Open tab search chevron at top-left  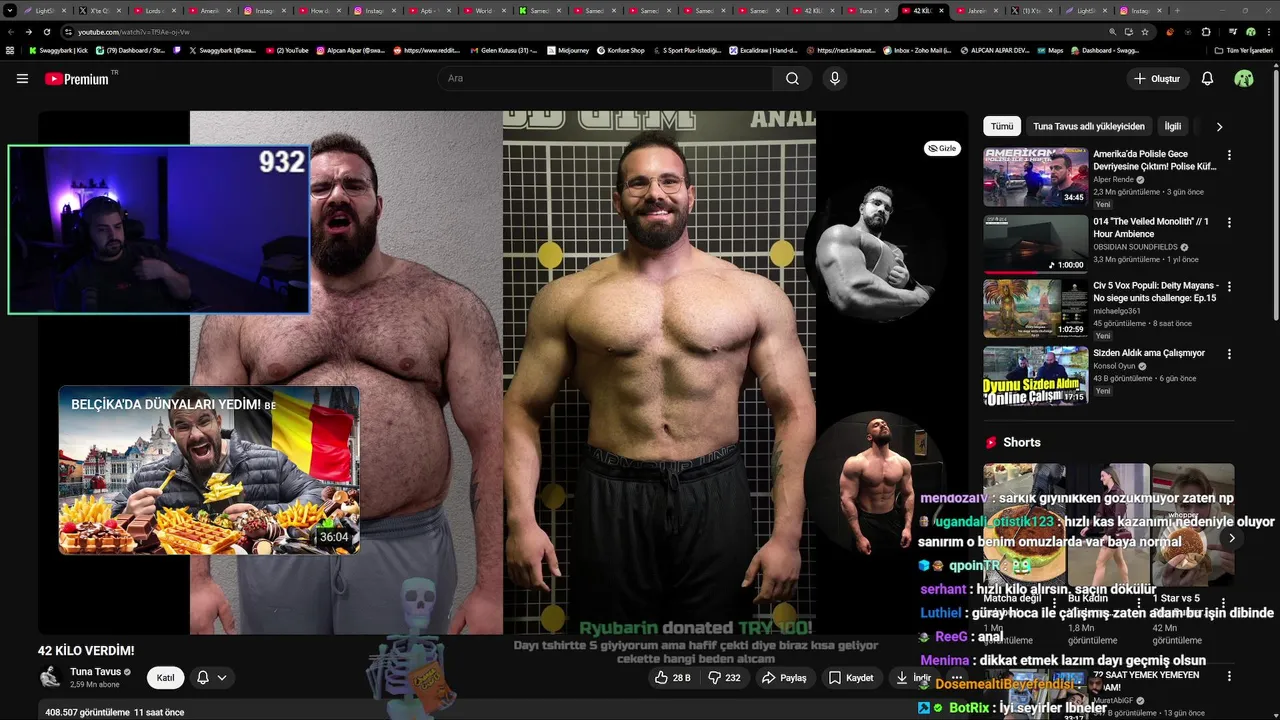(x=11, y=10)
